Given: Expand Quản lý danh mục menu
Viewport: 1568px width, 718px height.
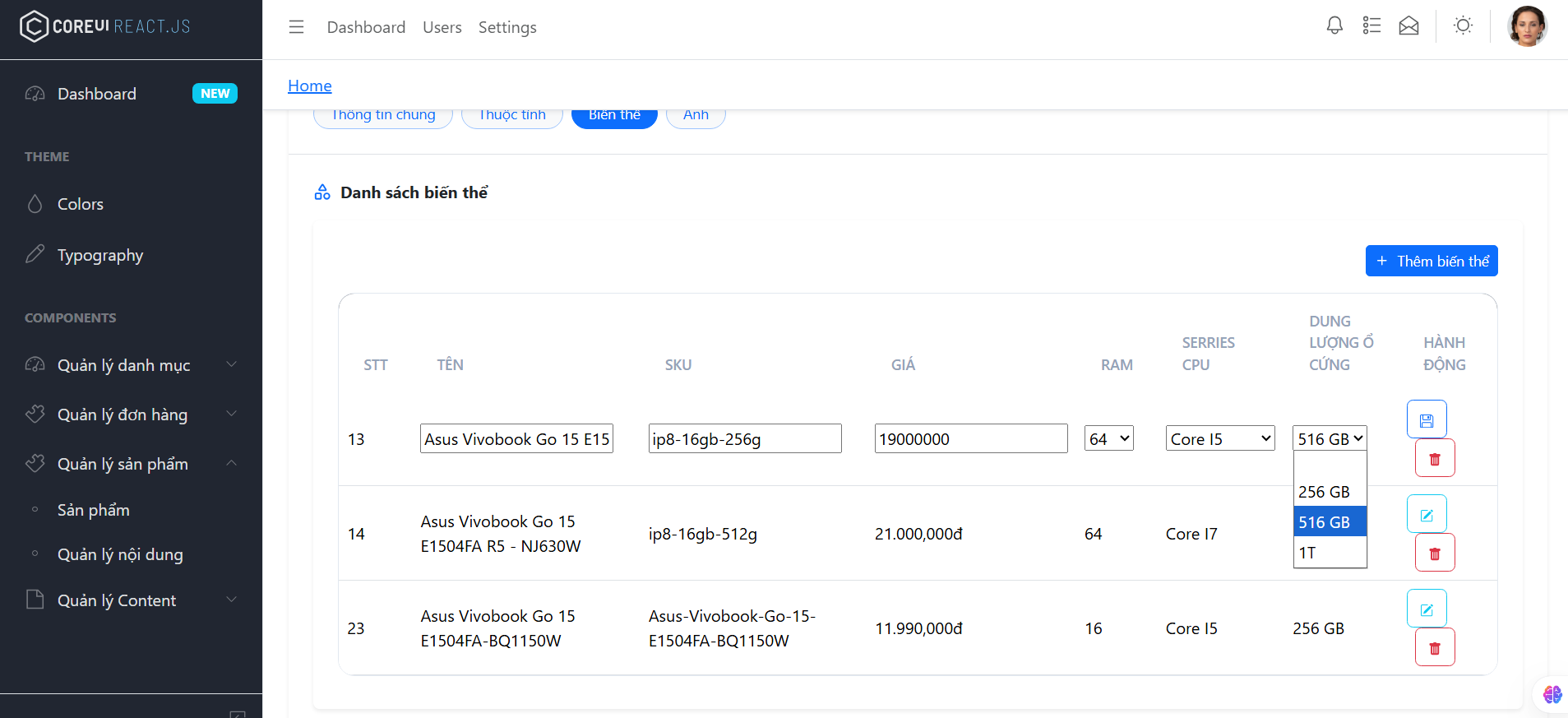Looking at the screenshot, I should (132, 365).
